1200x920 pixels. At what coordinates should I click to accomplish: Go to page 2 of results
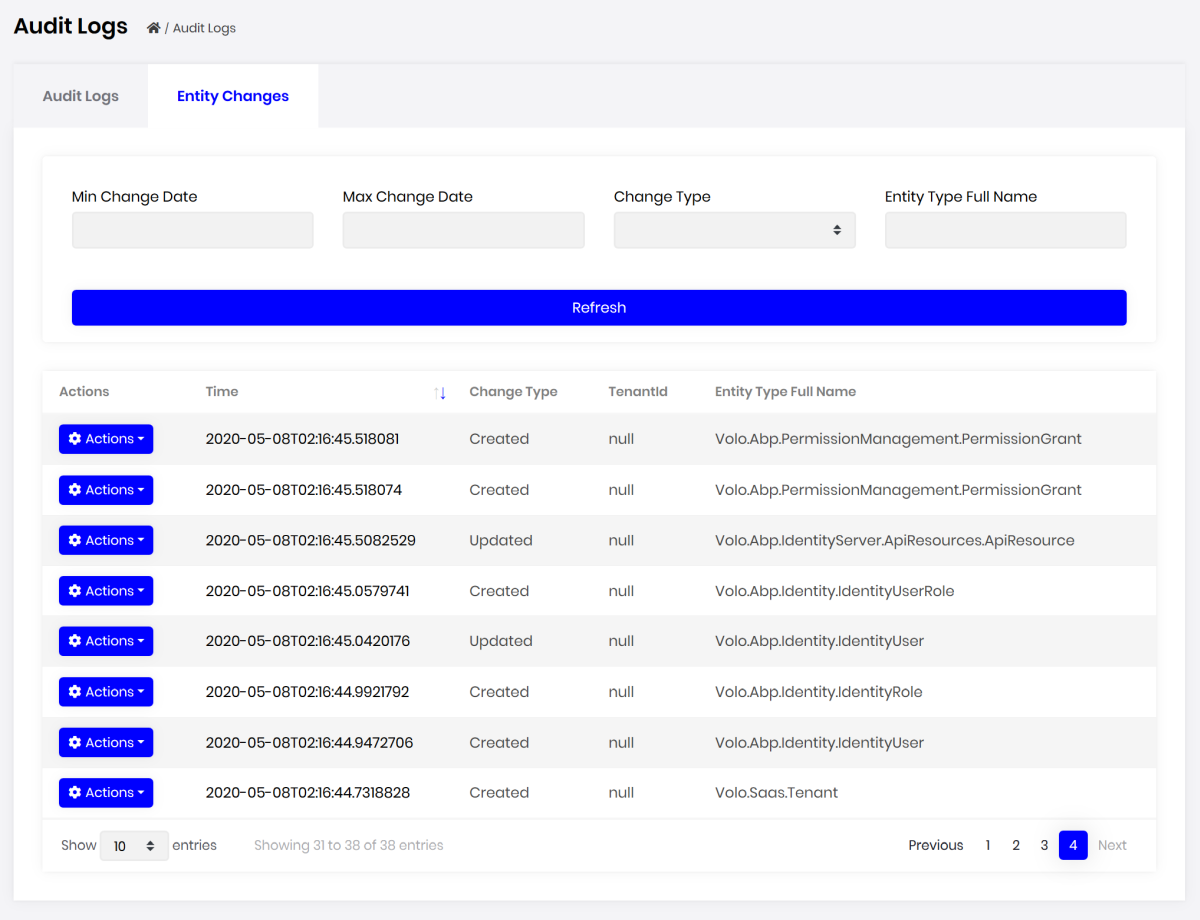(1016, 845)
